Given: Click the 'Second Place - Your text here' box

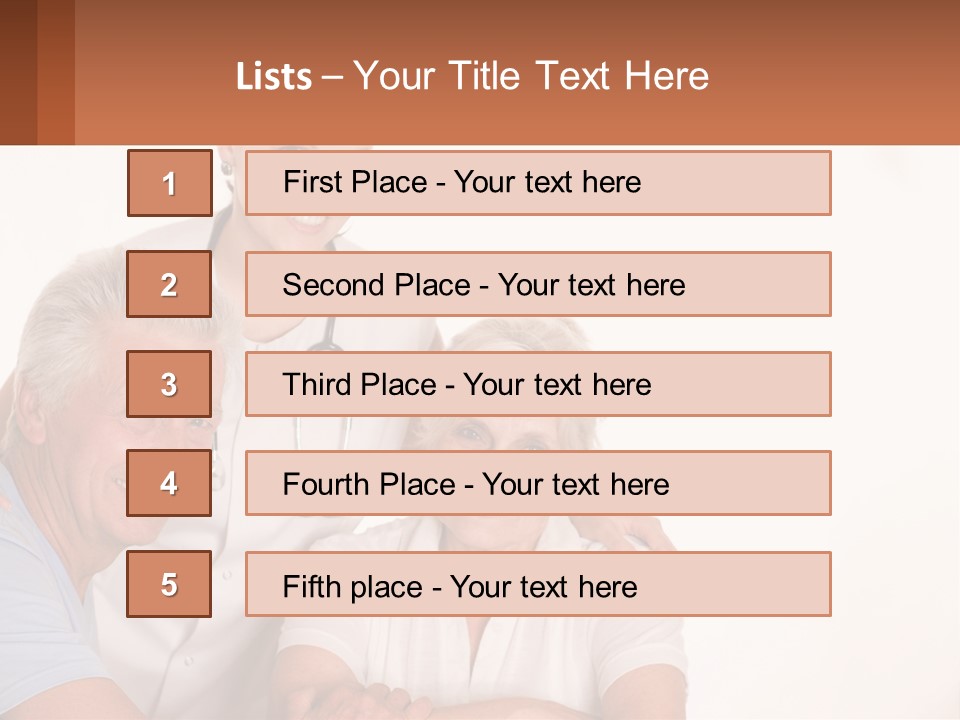Looking at the screenshot, I should point(538,284).
